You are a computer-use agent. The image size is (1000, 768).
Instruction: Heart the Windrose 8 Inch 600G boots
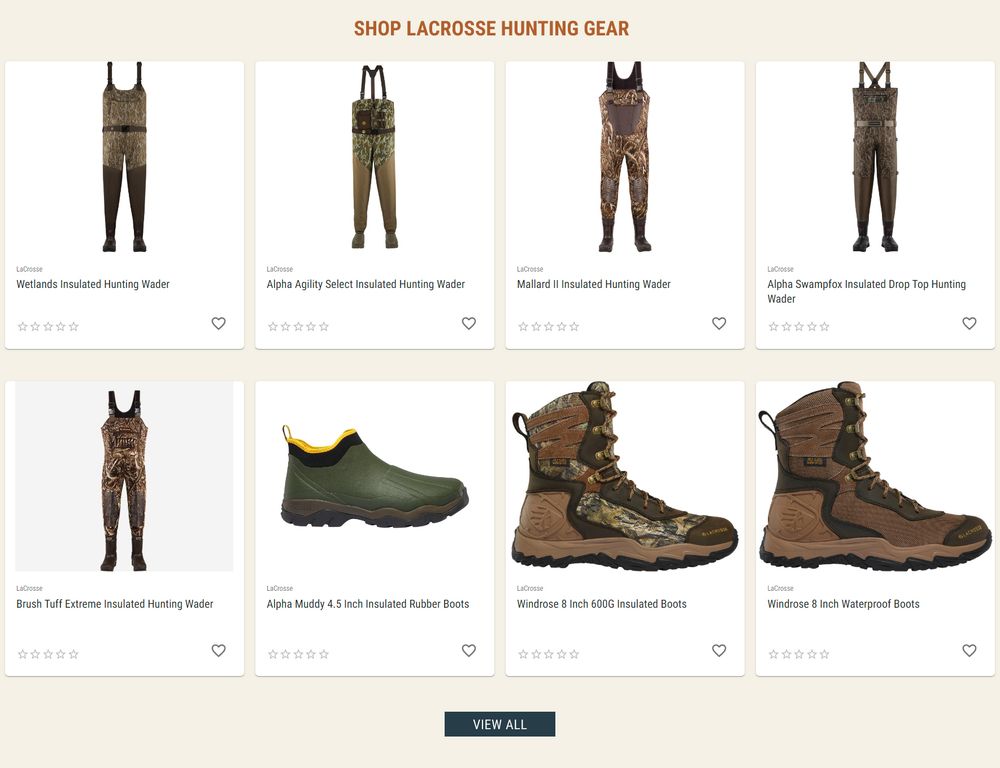(x=718, y=650)
